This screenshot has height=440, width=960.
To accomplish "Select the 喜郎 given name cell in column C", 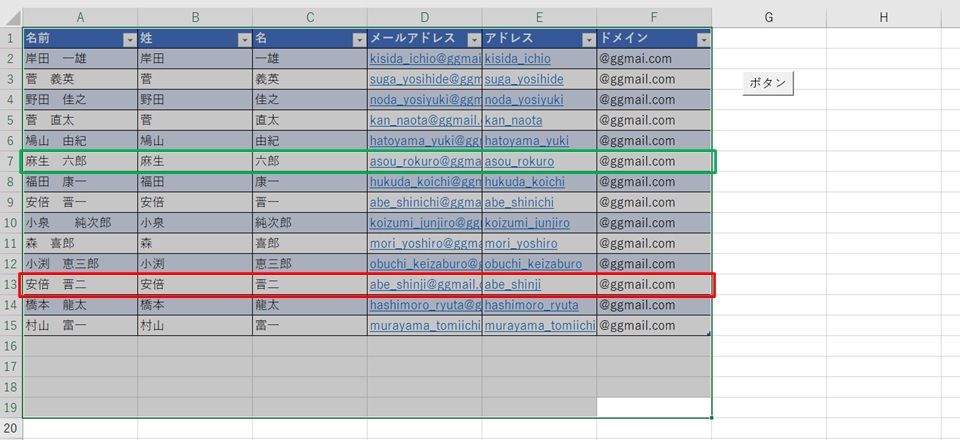I will tap(310, 244).
